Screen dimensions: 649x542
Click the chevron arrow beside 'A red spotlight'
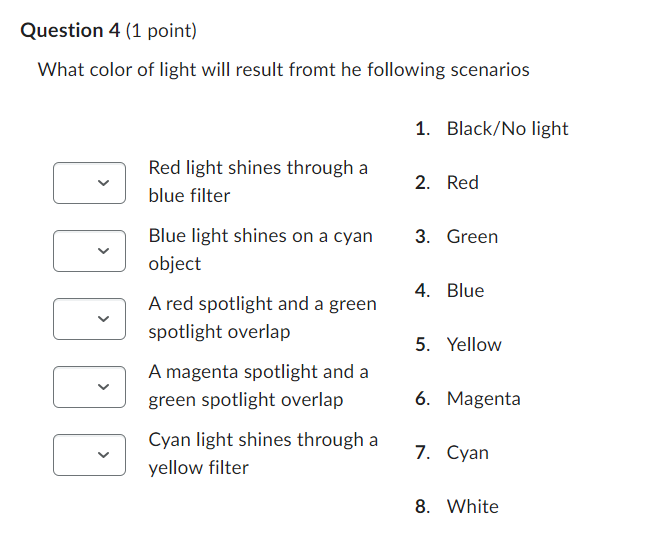tap(103, 318)
